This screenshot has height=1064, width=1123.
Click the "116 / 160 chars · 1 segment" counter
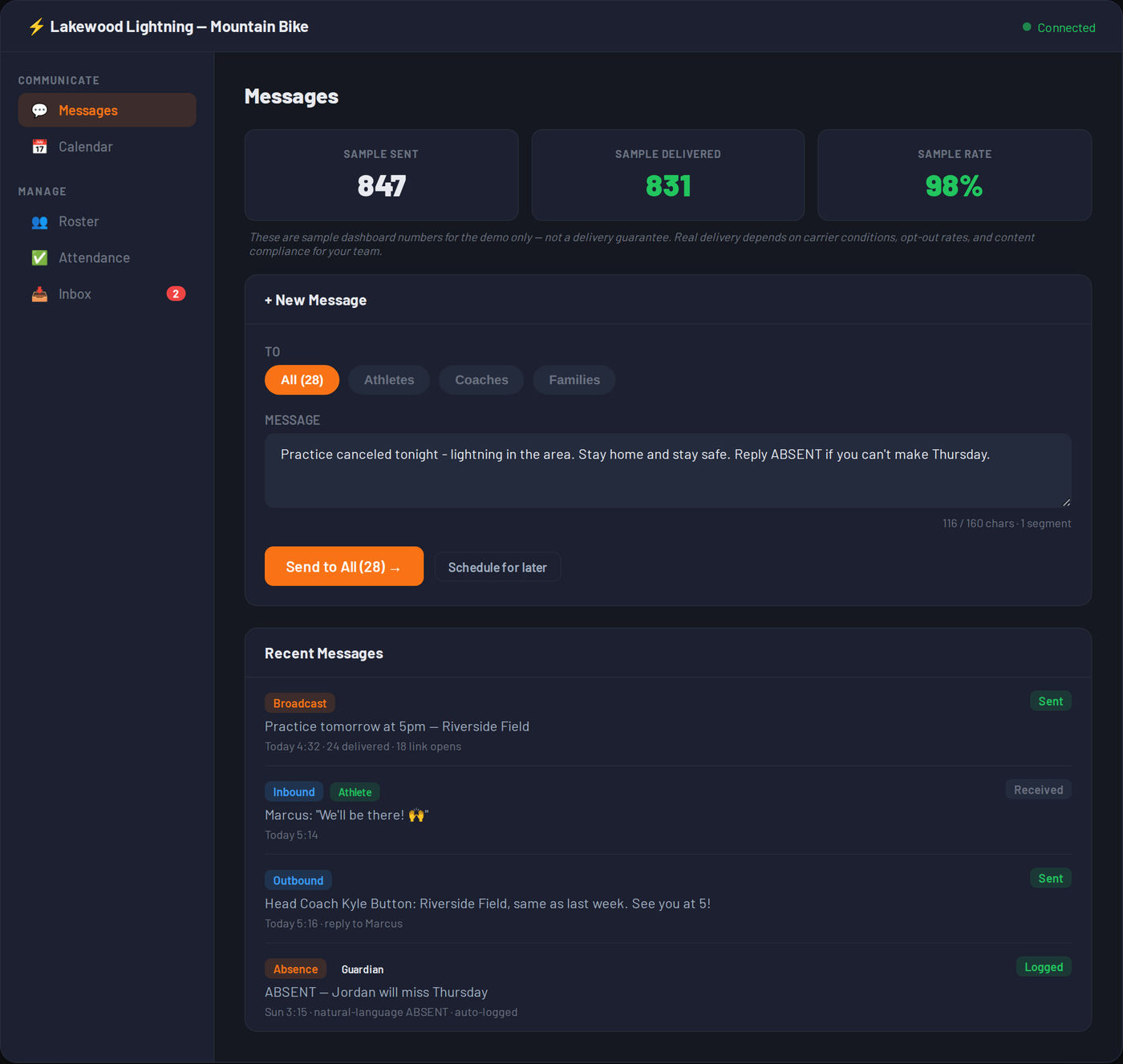[x=1007, y=523]
